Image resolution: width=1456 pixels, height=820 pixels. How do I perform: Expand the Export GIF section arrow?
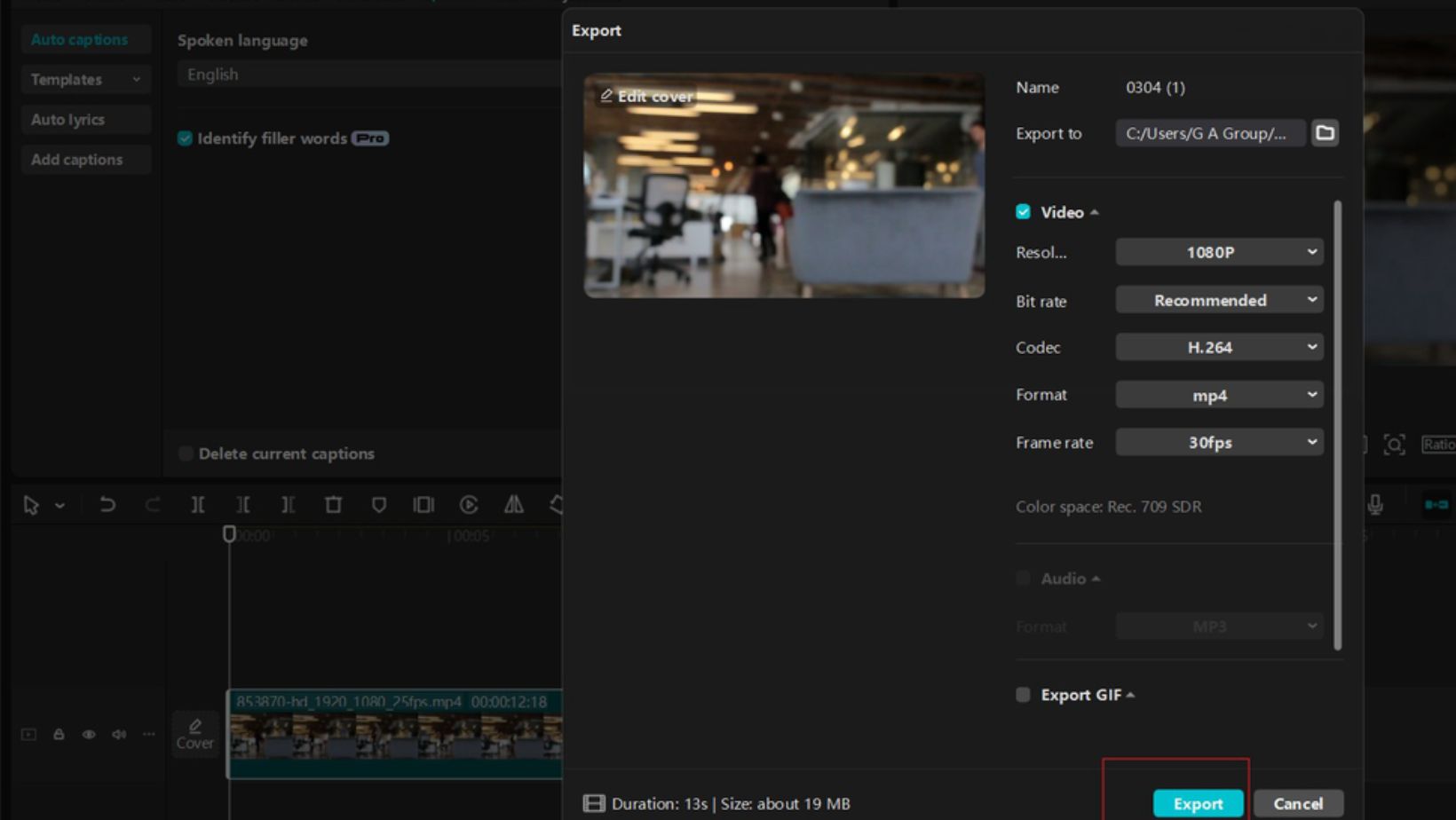coord(1130,695)
